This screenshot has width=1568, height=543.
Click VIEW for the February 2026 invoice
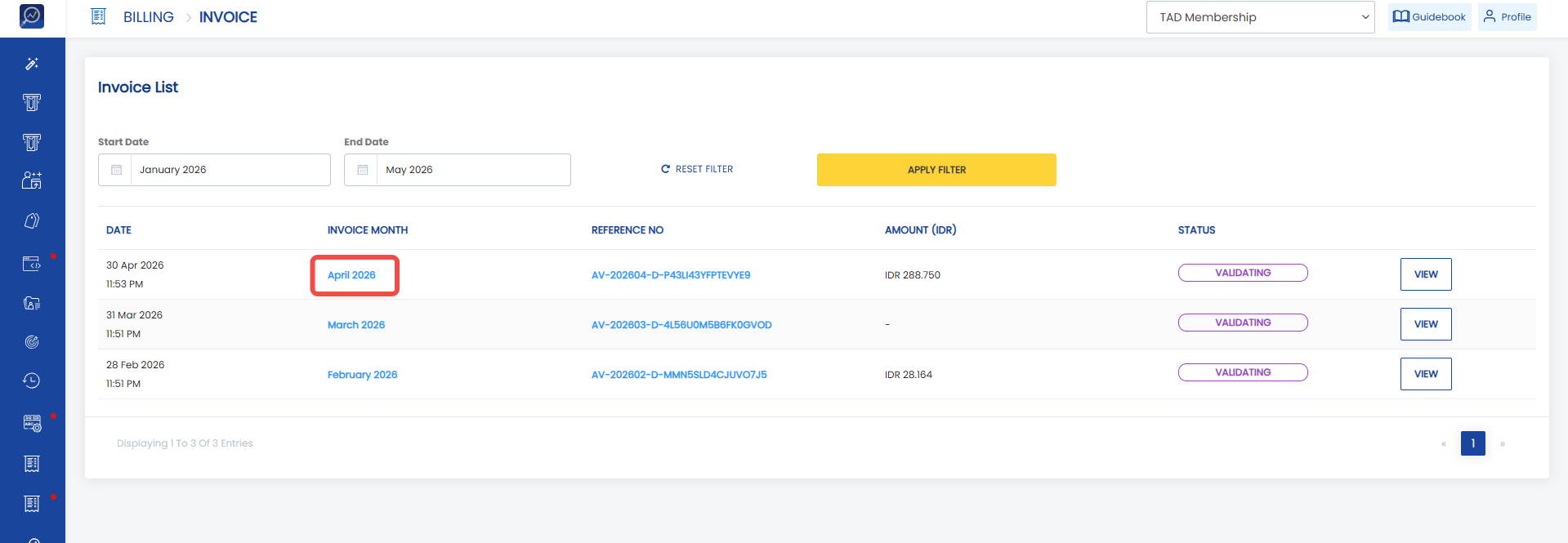(1426, 374)
